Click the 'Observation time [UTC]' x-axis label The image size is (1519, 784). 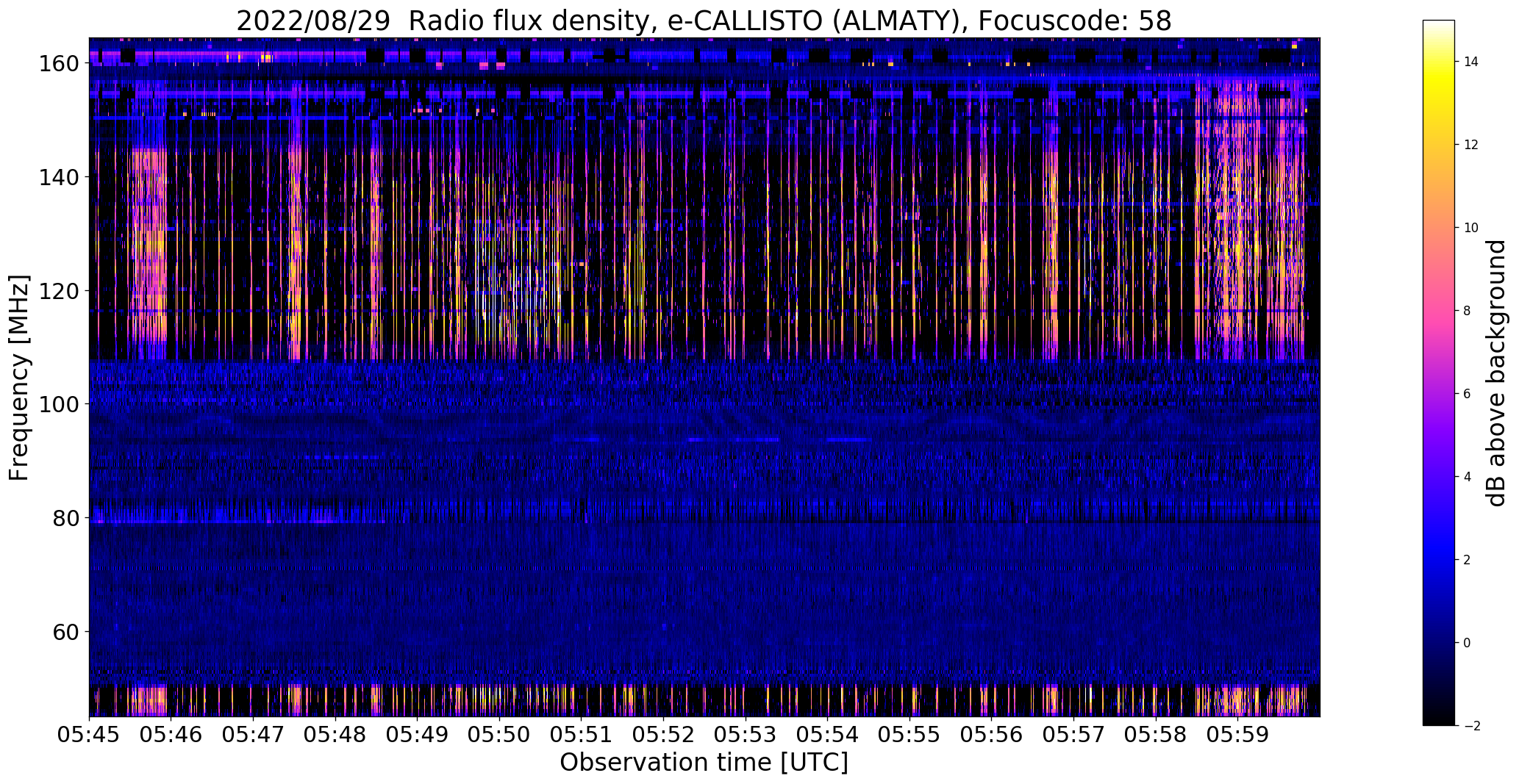(x=704, y=762)
